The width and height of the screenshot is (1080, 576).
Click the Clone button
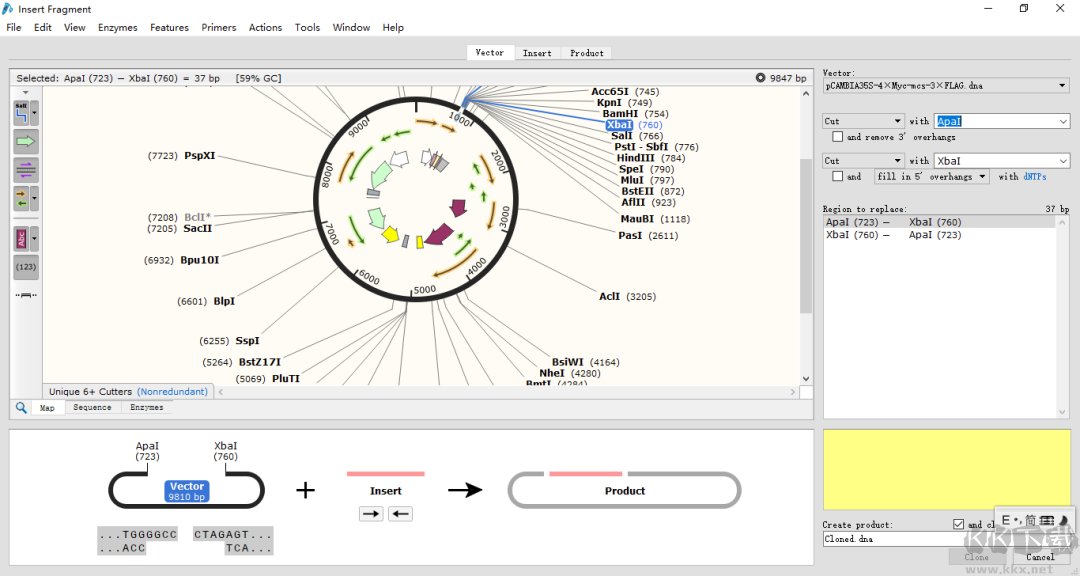pyautogui.click(x=977, y=557)
